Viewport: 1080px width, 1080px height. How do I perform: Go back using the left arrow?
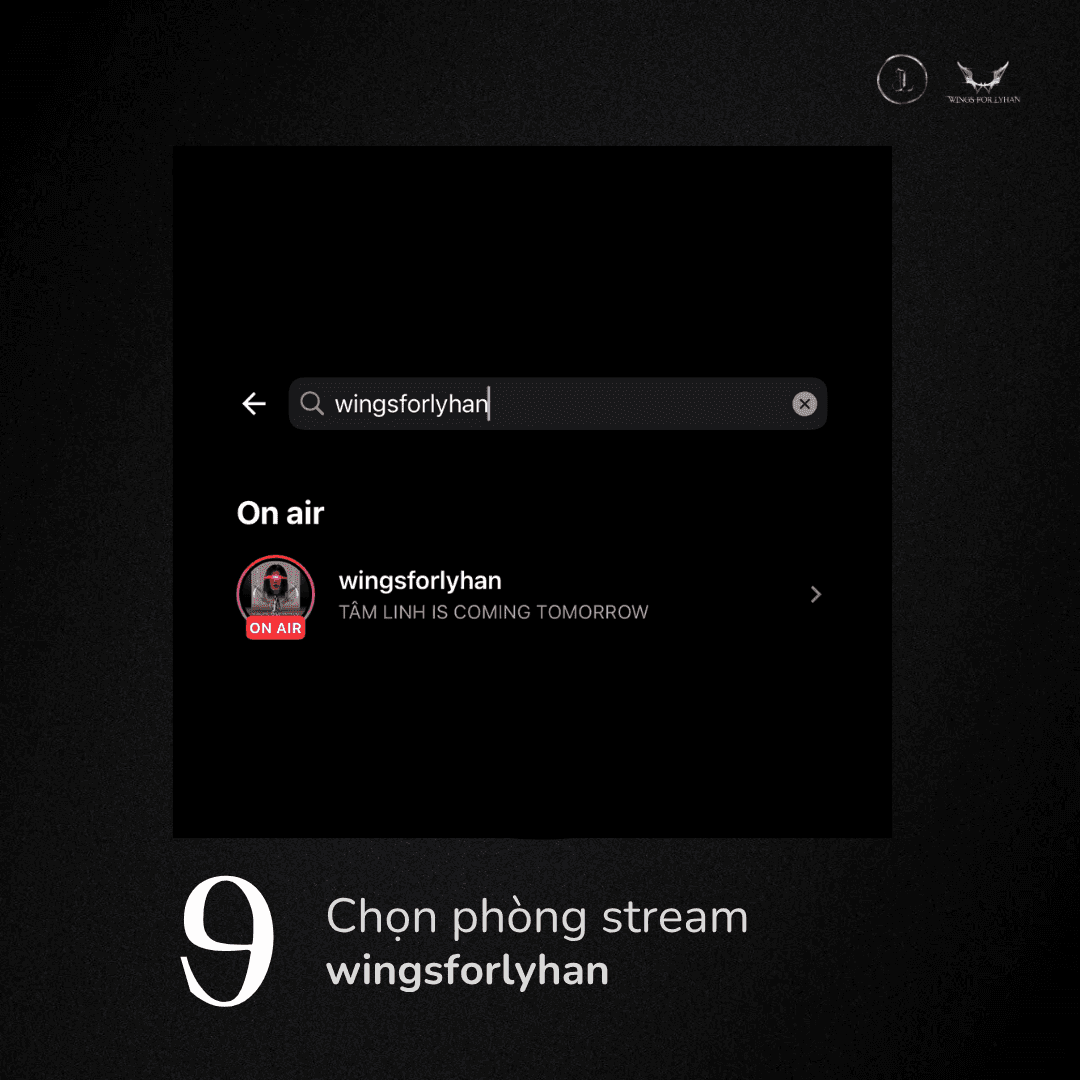[254, 404]
